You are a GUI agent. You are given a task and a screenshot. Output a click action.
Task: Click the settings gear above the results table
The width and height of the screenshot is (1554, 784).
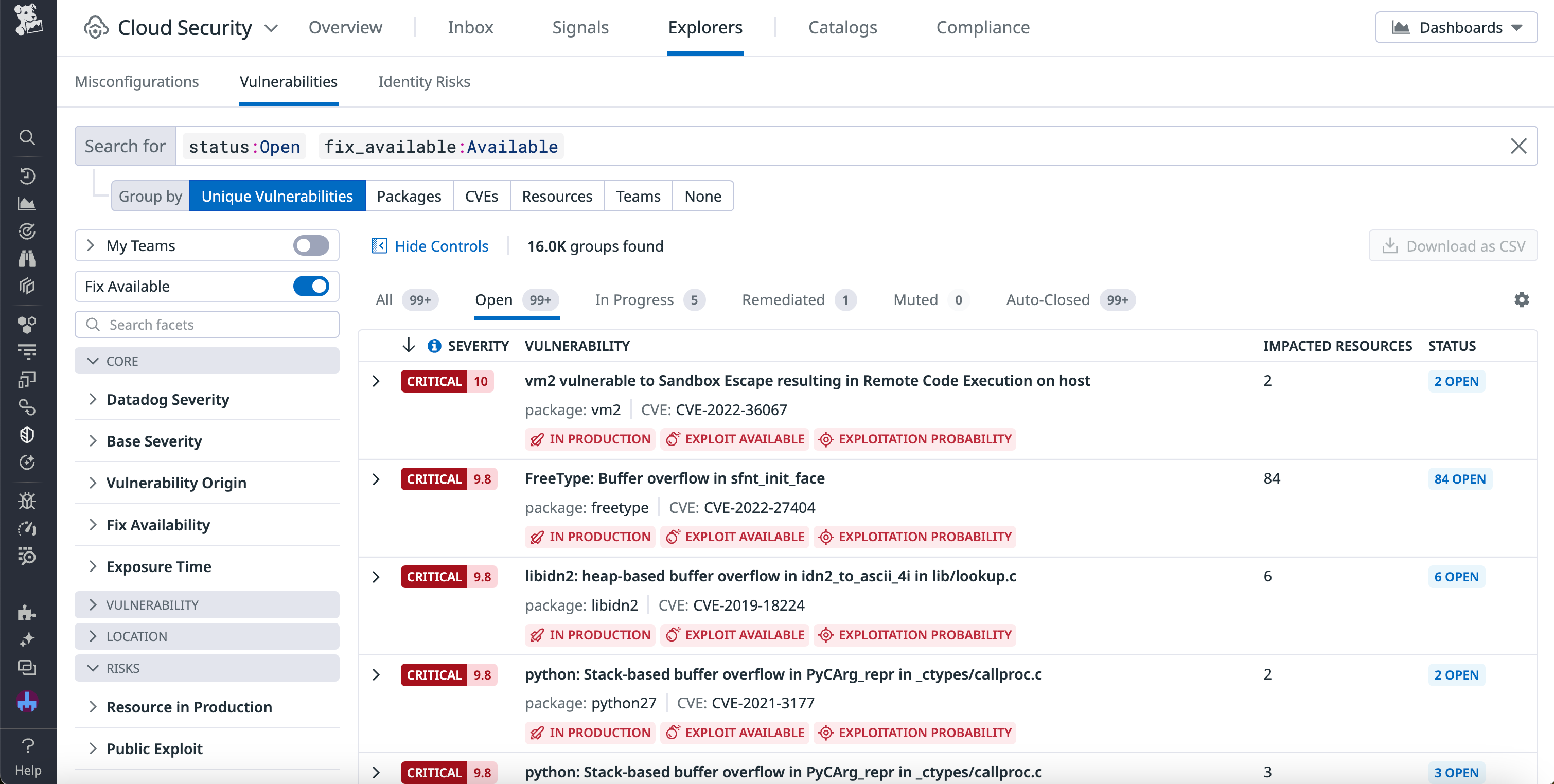point(1523,300)
